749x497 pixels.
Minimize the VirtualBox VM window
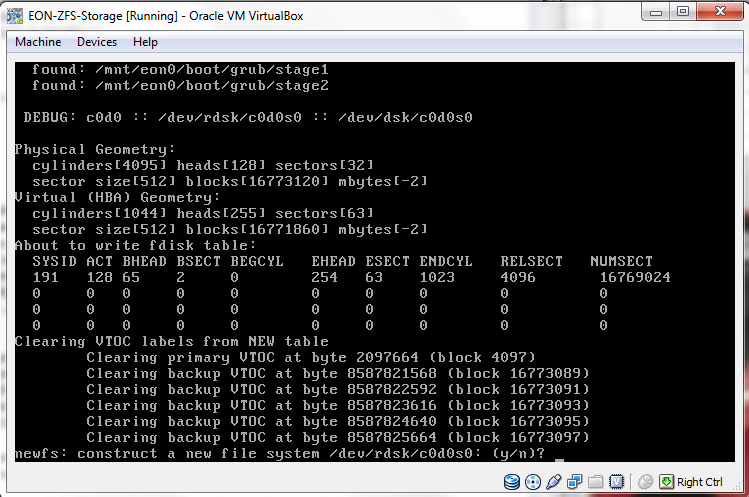656,11
